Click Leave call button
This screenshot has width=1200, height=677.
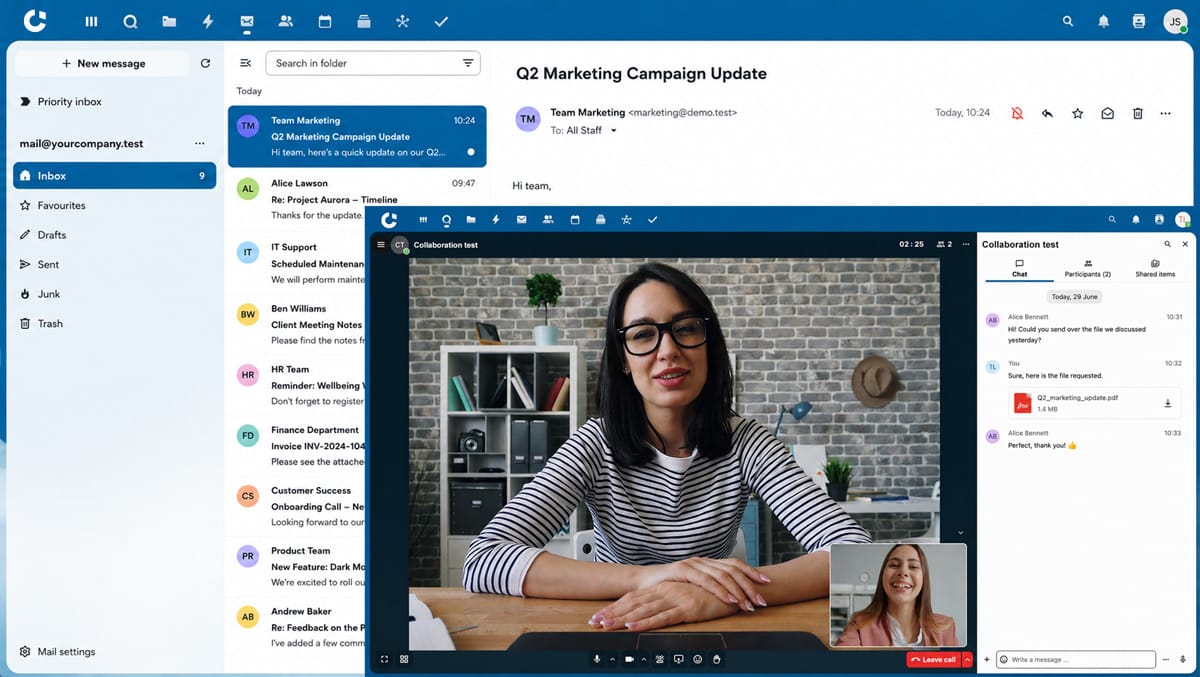934,659
